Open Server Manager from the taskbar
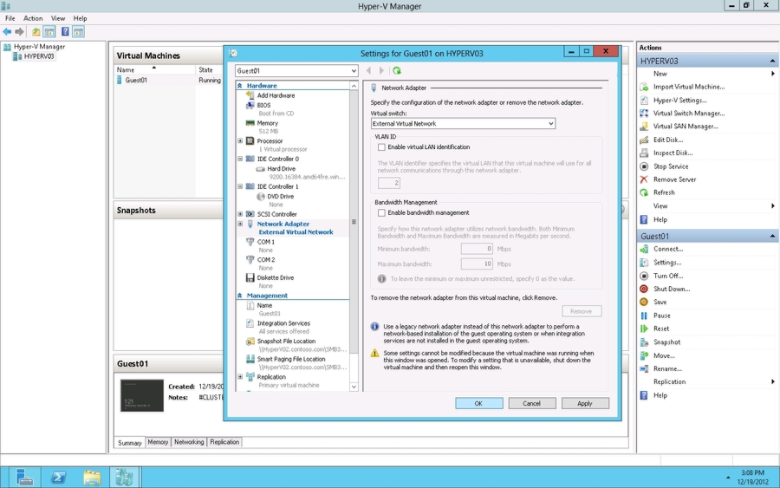 click(x=24, y=478)
